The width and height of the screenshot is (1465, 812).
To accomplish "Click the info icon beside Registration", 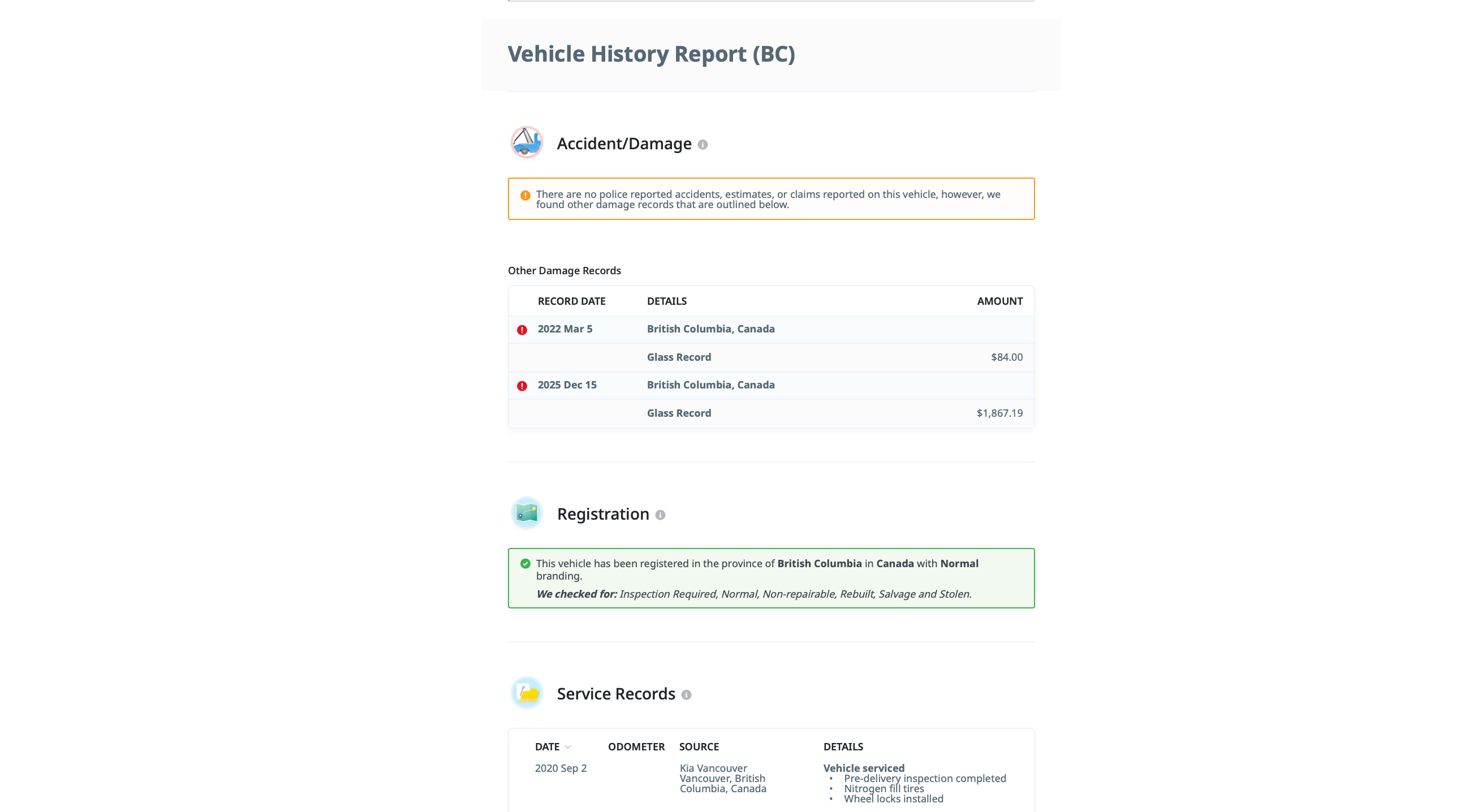I will click(660, 515).
